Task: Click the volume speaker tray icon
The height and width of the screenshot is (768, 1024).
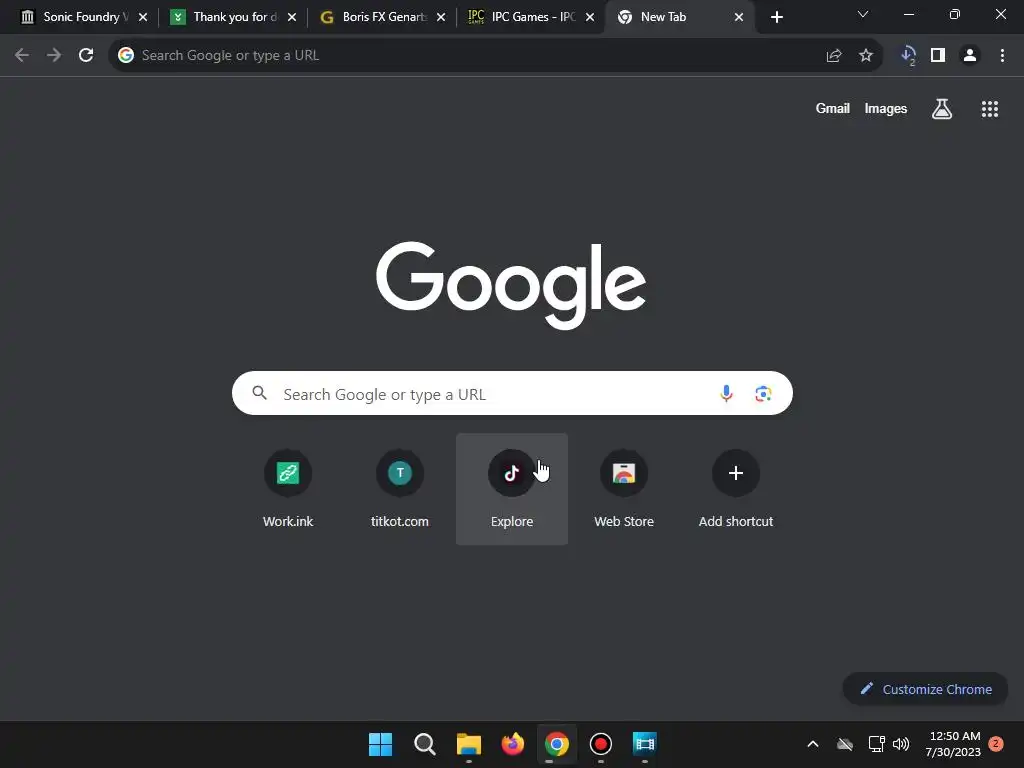Action: (x=901, y=744)
